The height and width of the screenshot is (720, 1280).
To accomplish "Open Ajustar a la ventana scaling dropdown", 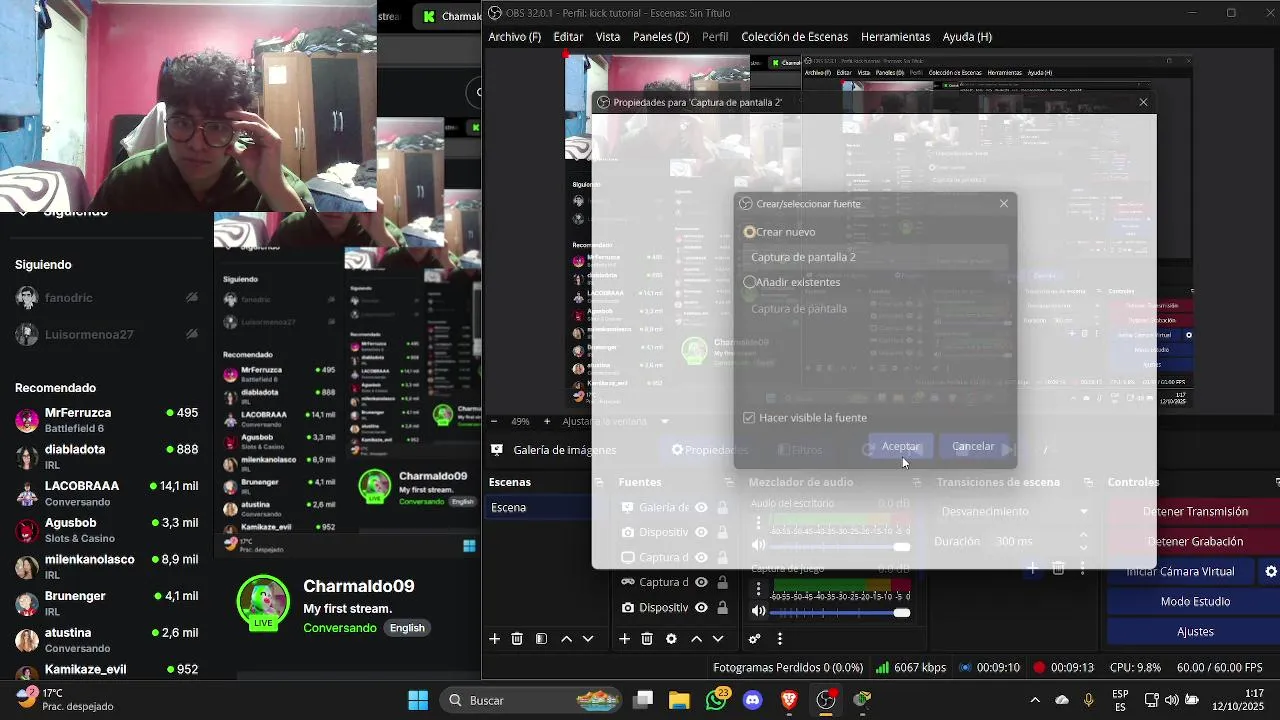I will [x=615, y=421].
